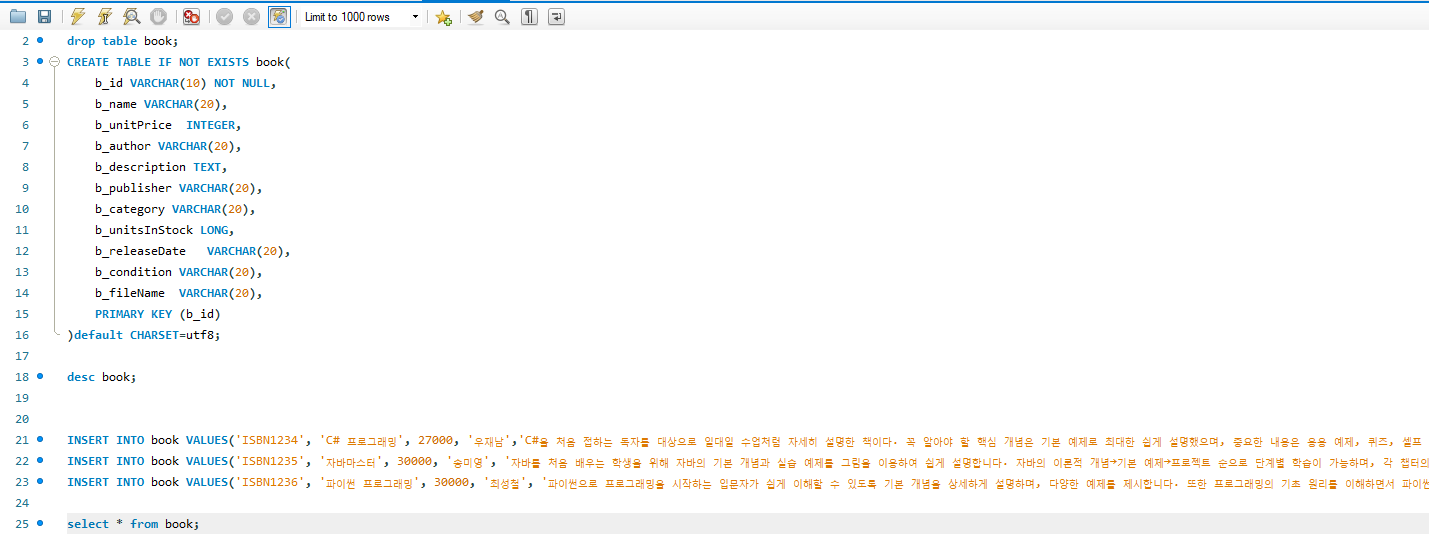The image size is (1429, 541).
Task: Click the 'b_unitPrice INTEGER' line
Action: [168, 125]
